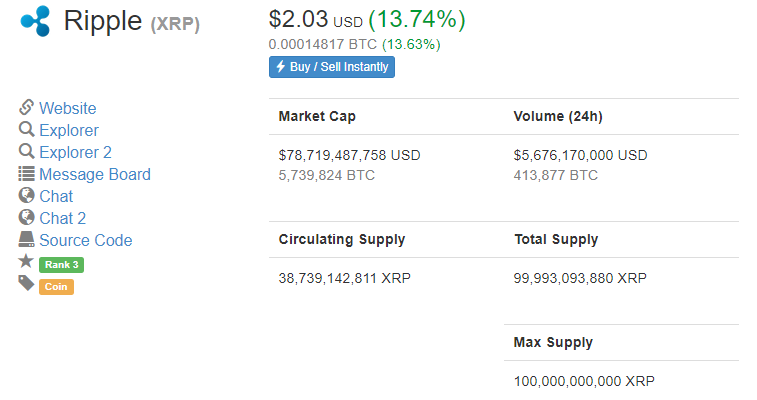
Task: Click the star icon next to Rank 3
Action: [26, 261]
